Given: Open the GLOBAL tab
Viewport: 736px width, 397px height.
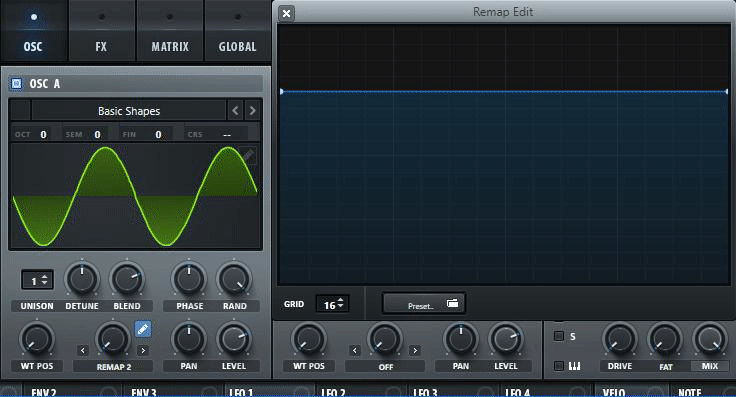Looking at the screenshot, I should [x=238, y=31].
